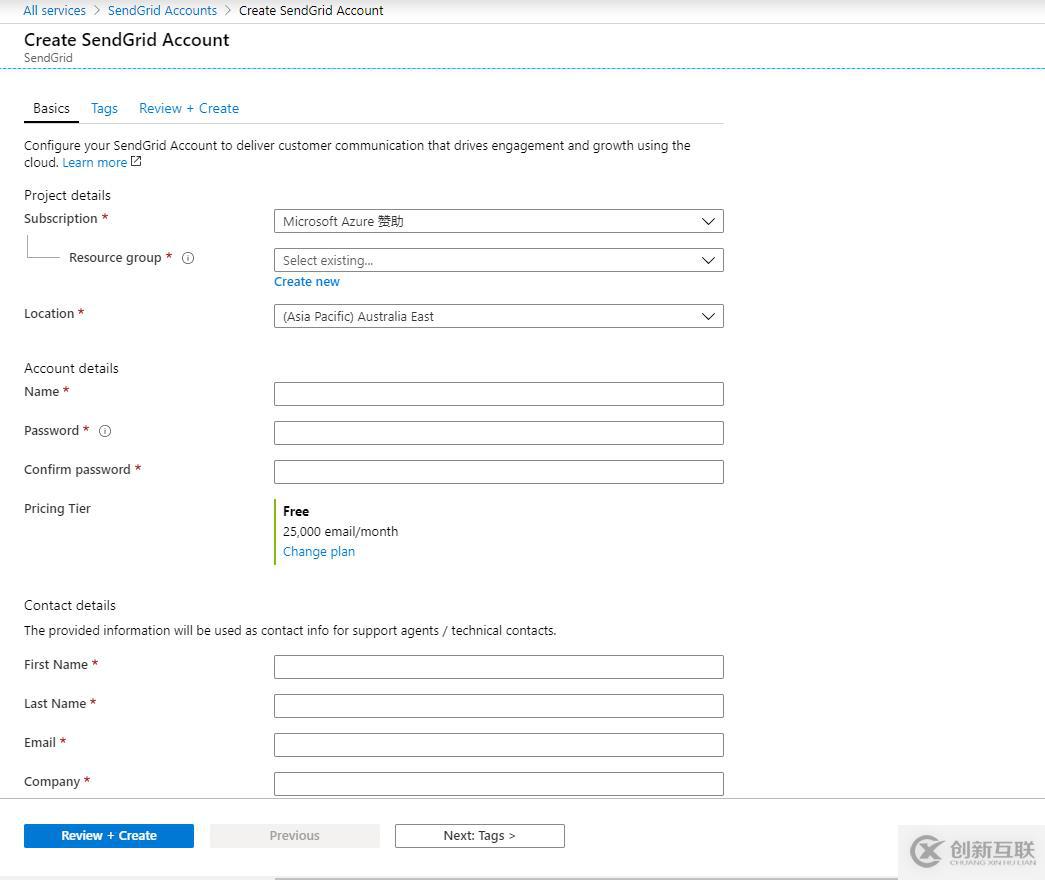Viewport: 1045px width, 880px height.
Task: Click the Change plan link
Action: pyautogui.click(x=319, y=552)
